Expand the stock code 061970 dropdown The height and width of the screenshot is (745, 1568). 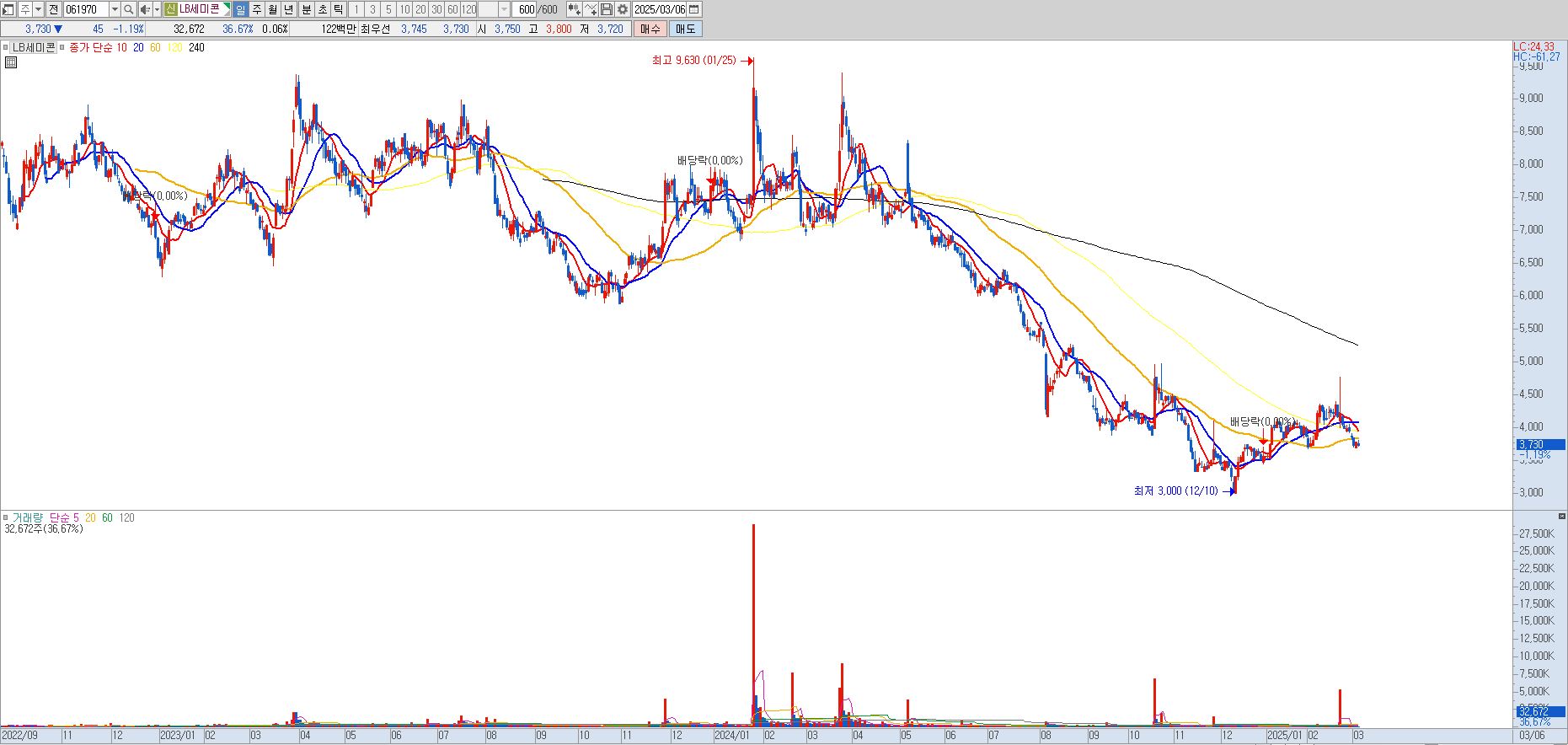tap(115, 9)
